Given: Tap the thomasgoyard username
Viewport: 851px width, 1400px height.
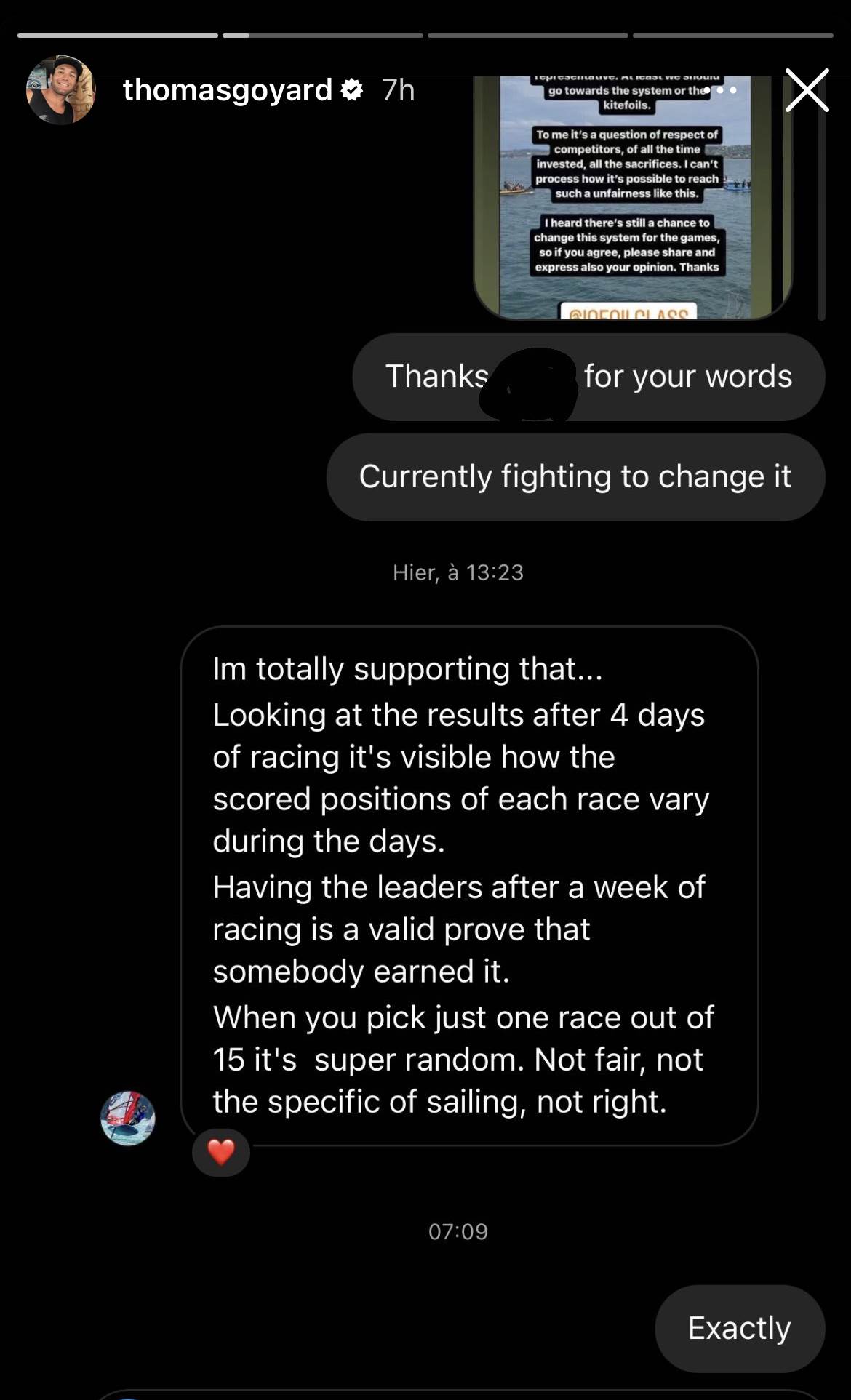Looking at the screenshot, I should tap(228, 90).
